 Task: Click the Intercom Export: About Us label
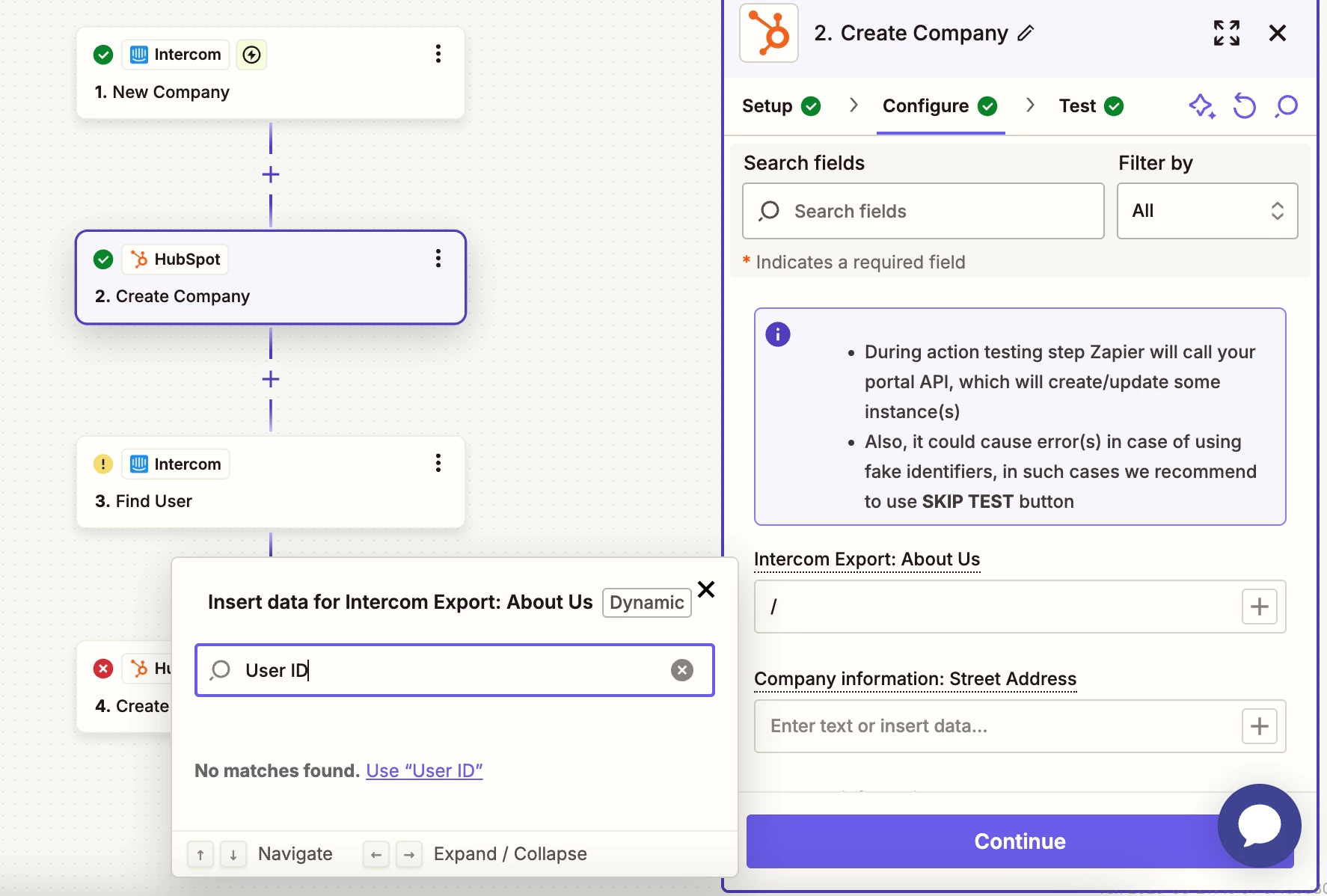click(867, 559)
